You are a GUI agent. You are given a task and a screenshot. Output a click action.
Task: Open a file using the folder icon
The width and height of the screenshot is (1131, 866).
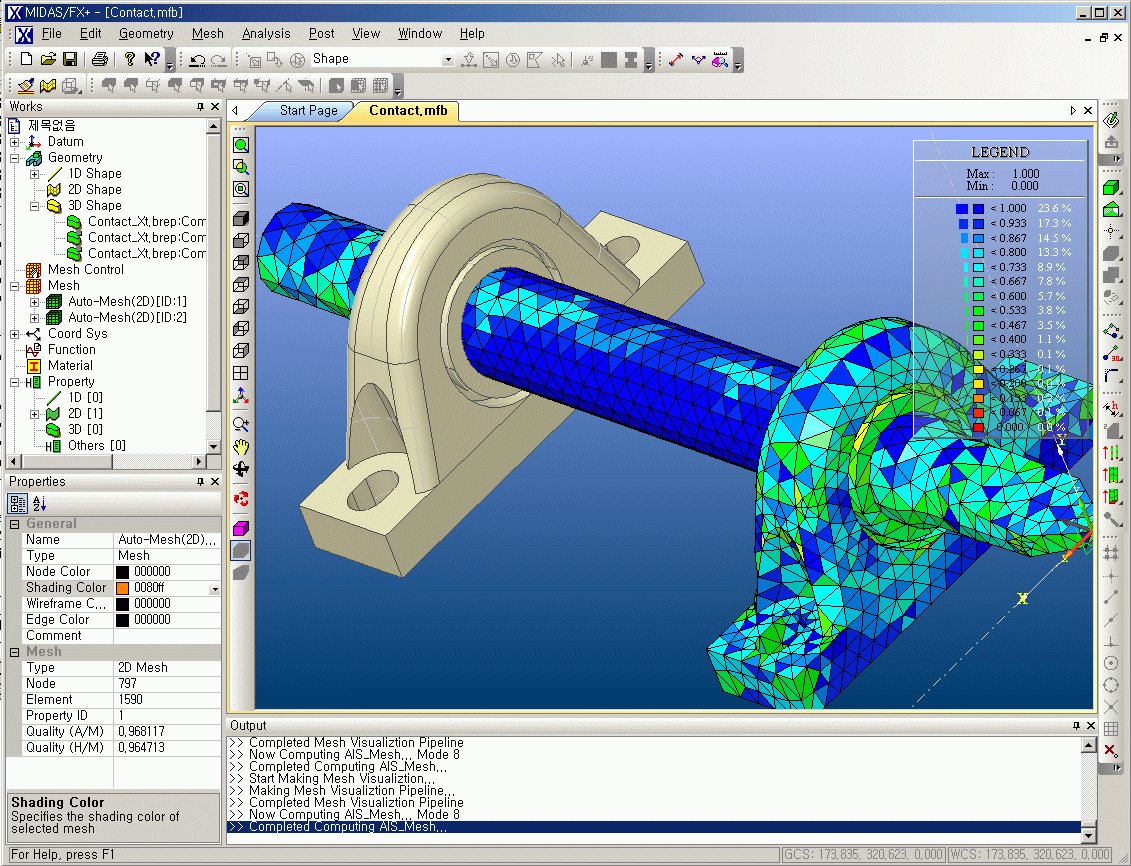[x=48, y=59]
